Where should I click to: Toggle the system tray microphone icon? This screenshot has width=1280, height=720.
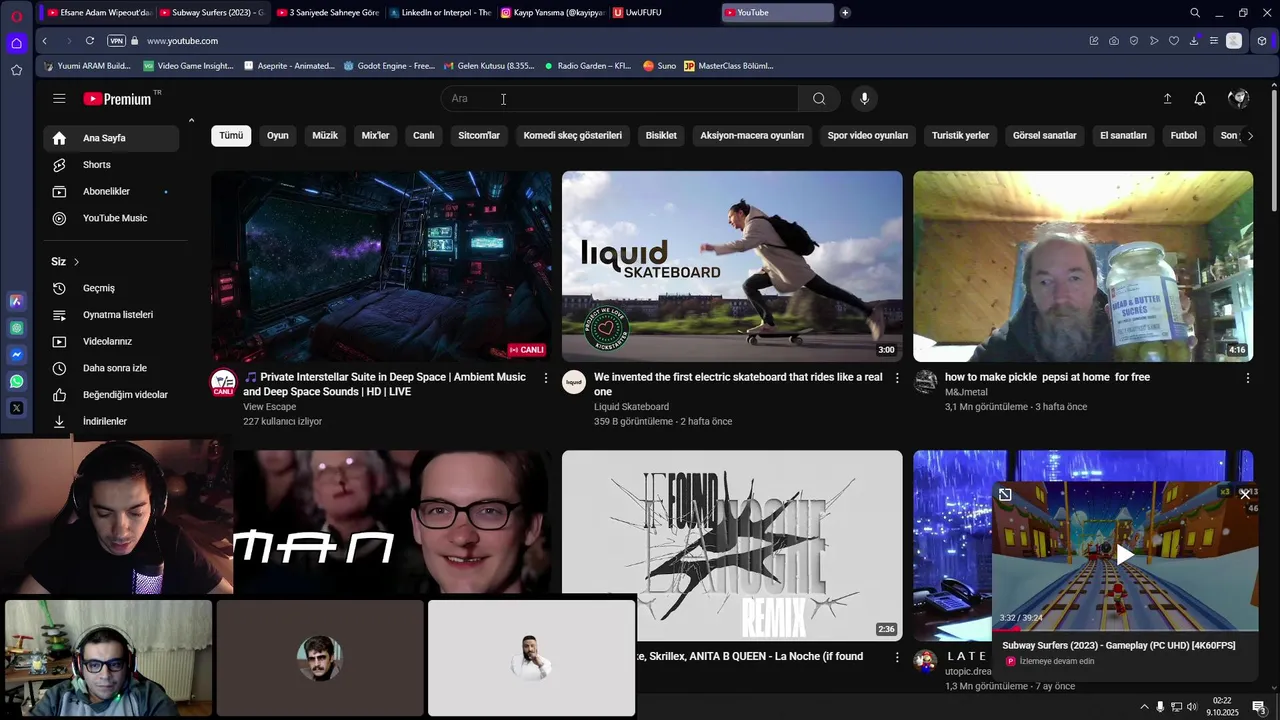tap(1160, 707)
